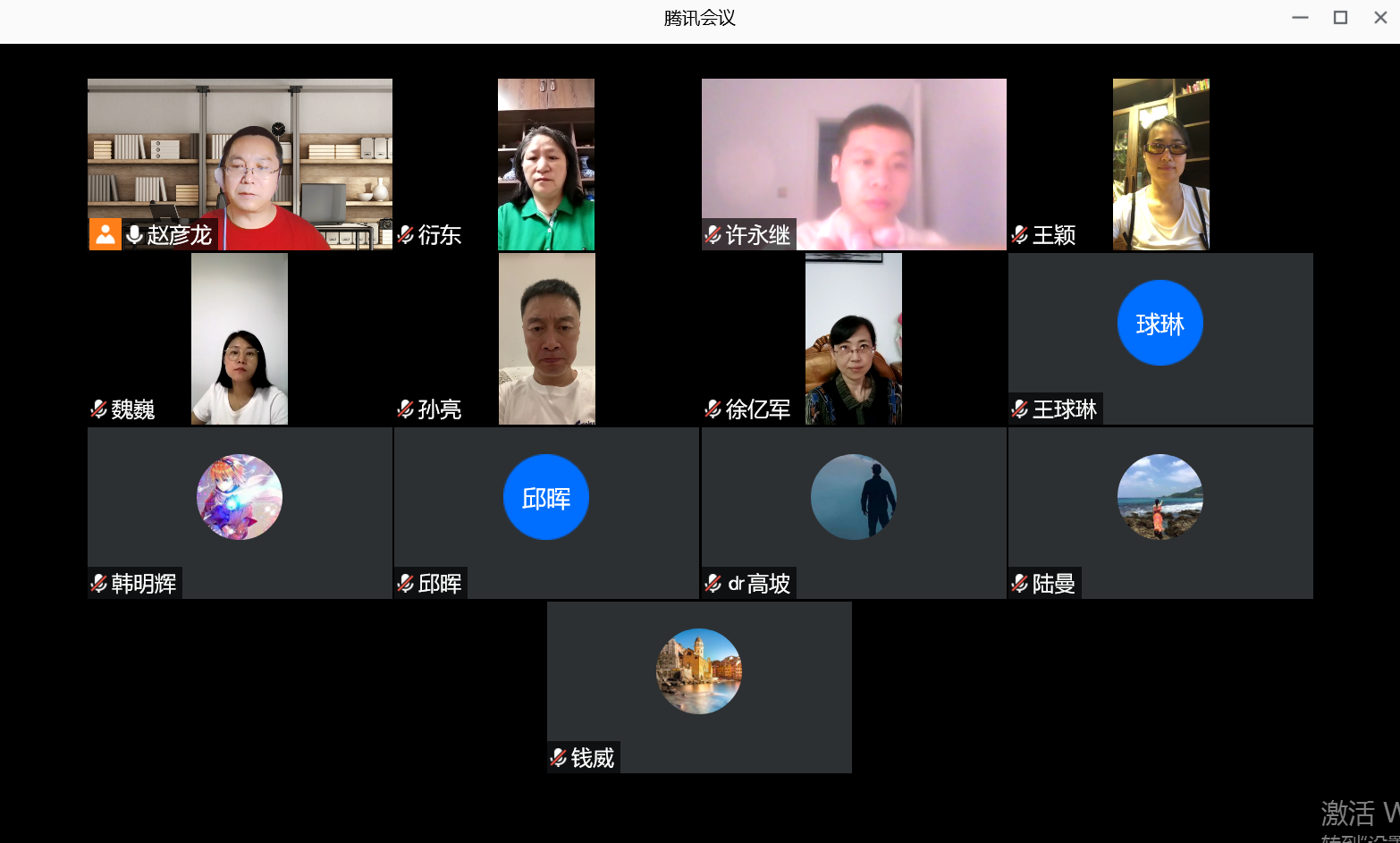
Task: Click the muted mic icon beside 衍东
Action: (x=406, y=235)
